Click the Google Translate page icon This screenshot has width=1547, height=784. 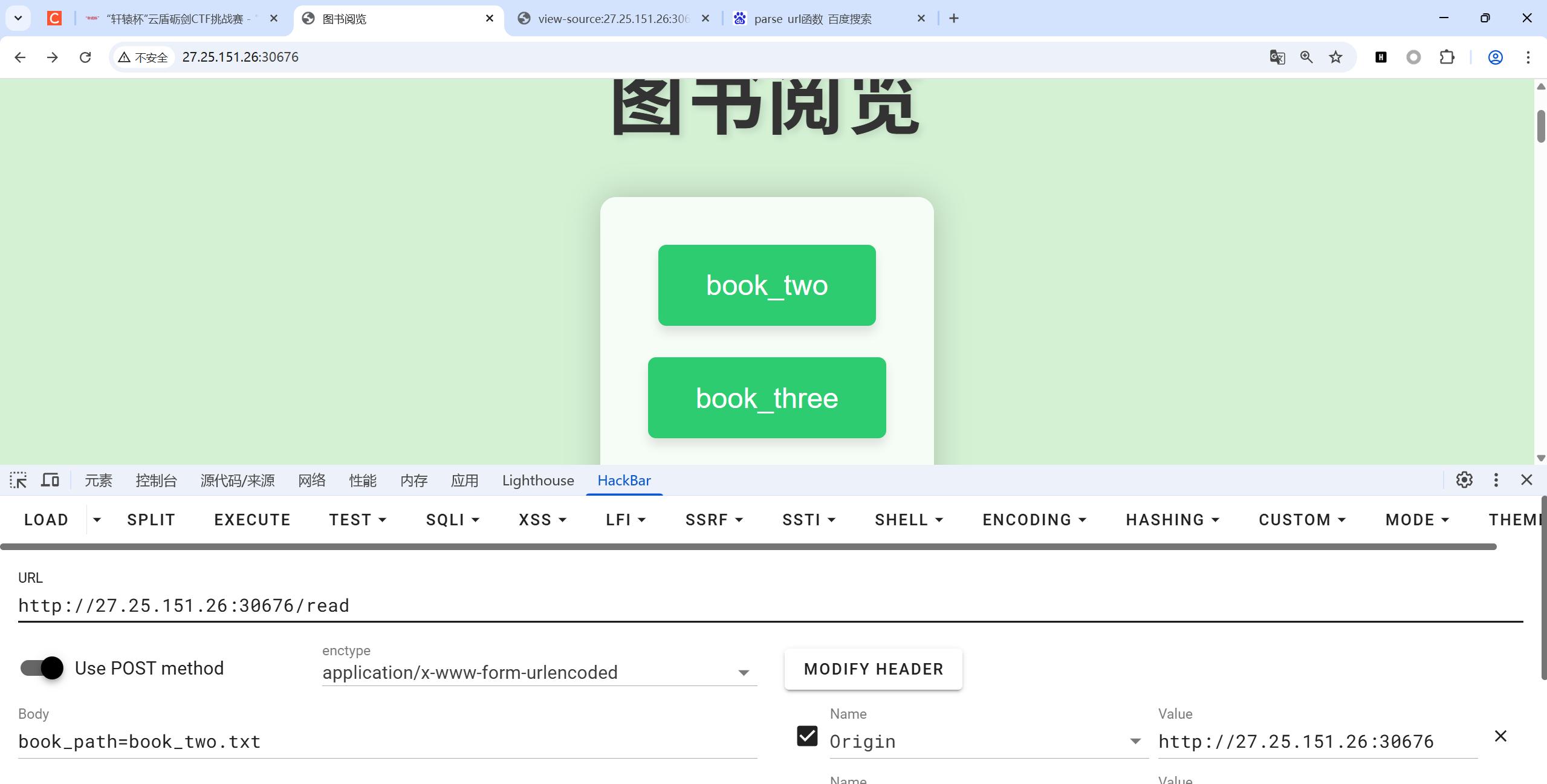[x=1277, y=57]
